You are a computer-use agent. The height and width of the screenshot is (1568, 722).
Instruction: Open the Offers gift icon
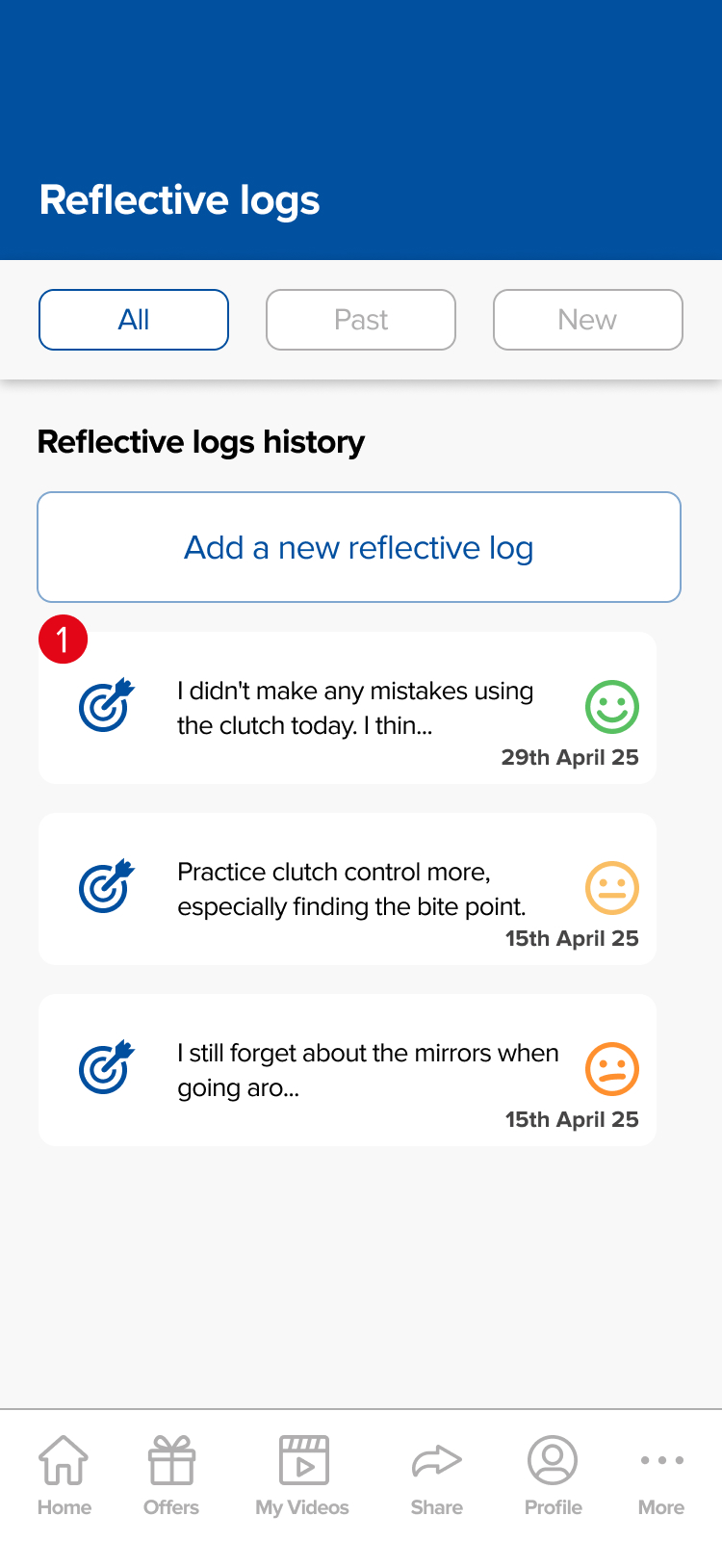171,1460
